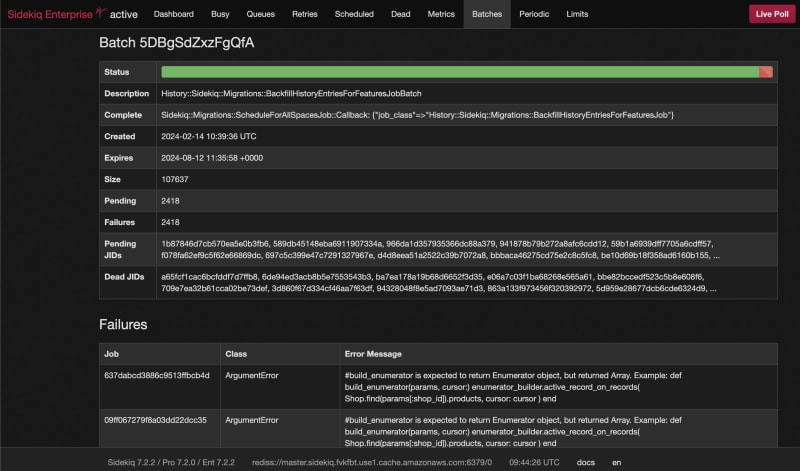
Task: Click the Pending row label
Action: coord(120,201)
